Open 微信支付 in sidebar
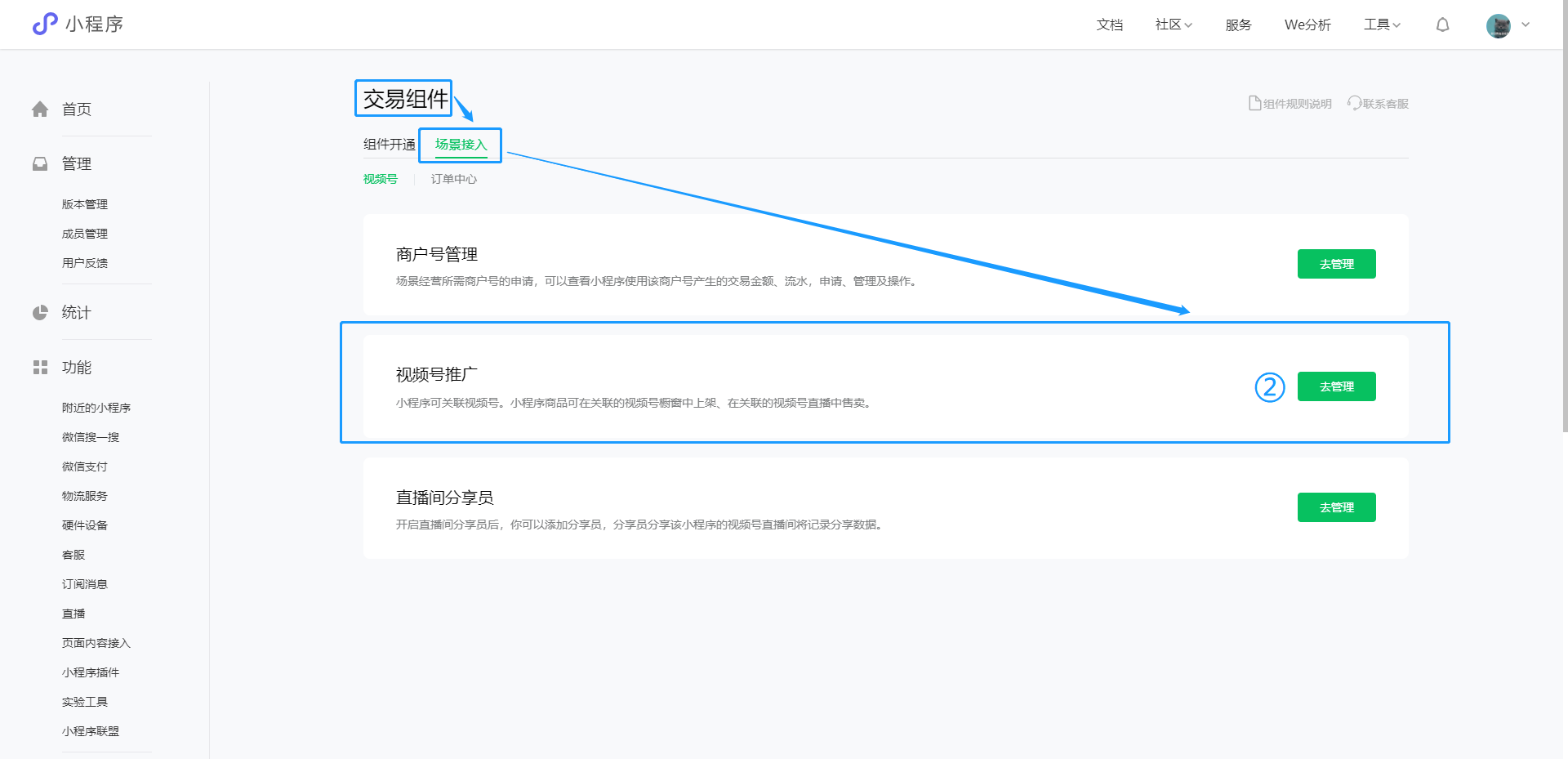The image size is (1568, 759). tap(85, 467)
